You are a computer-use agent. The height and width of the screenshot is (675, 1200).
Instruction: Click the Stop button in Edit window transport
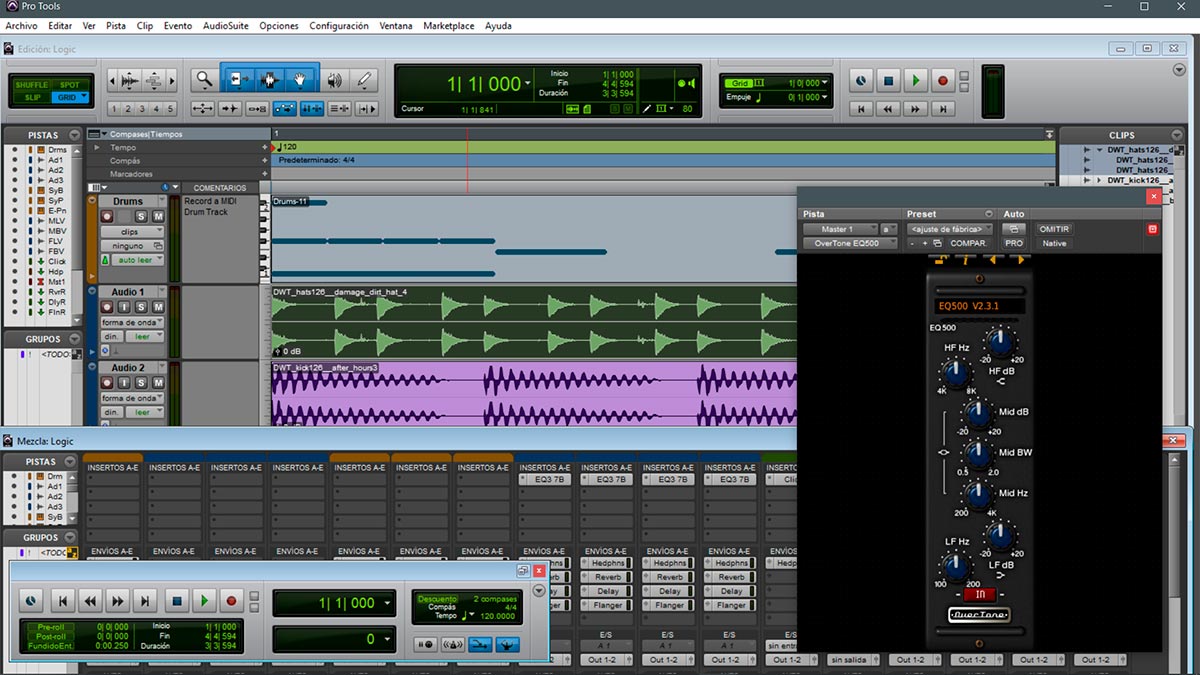(888, 80)
